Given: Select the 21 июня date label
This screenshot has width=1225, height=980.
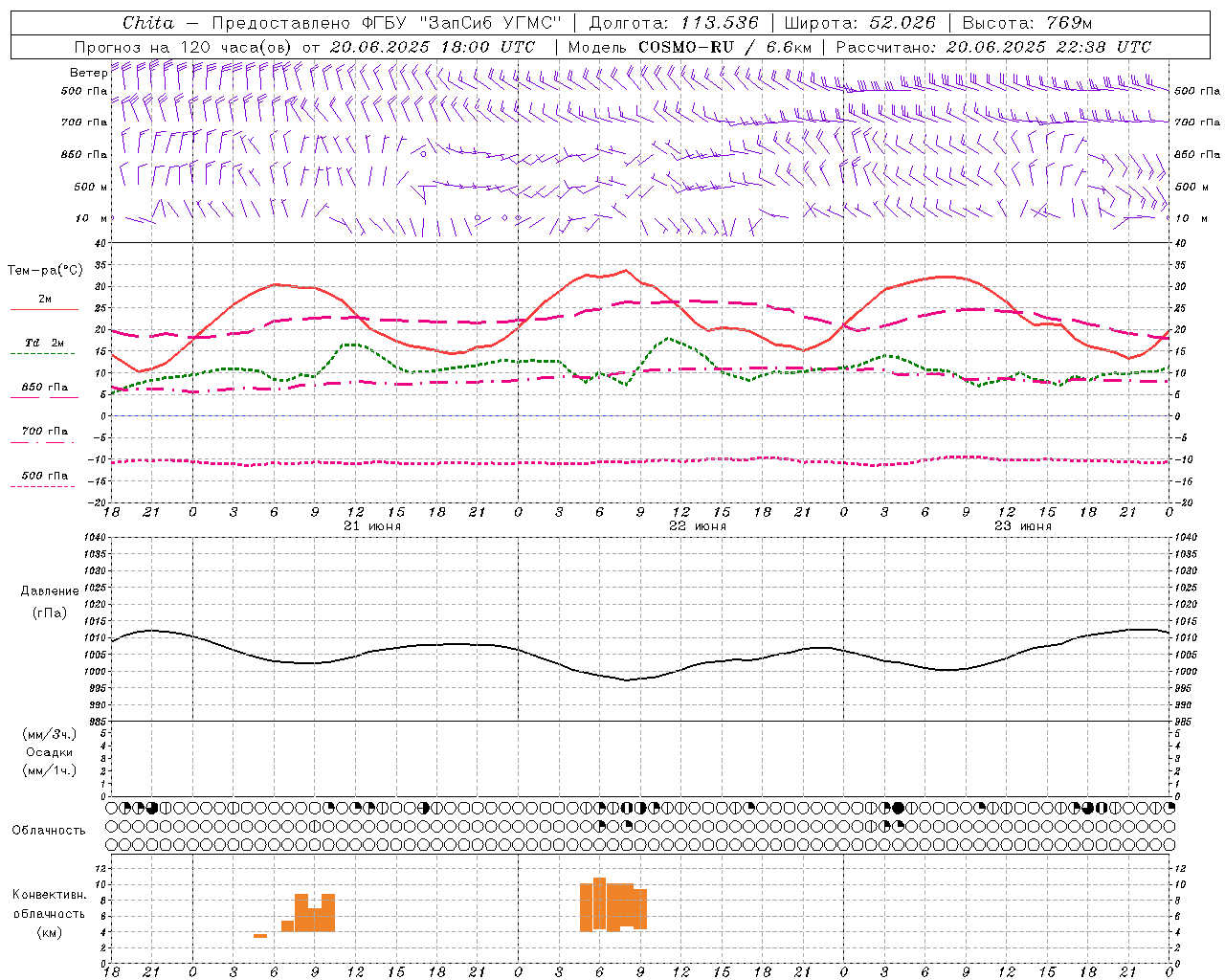Looking at the screenshot, I should point(372,526).
